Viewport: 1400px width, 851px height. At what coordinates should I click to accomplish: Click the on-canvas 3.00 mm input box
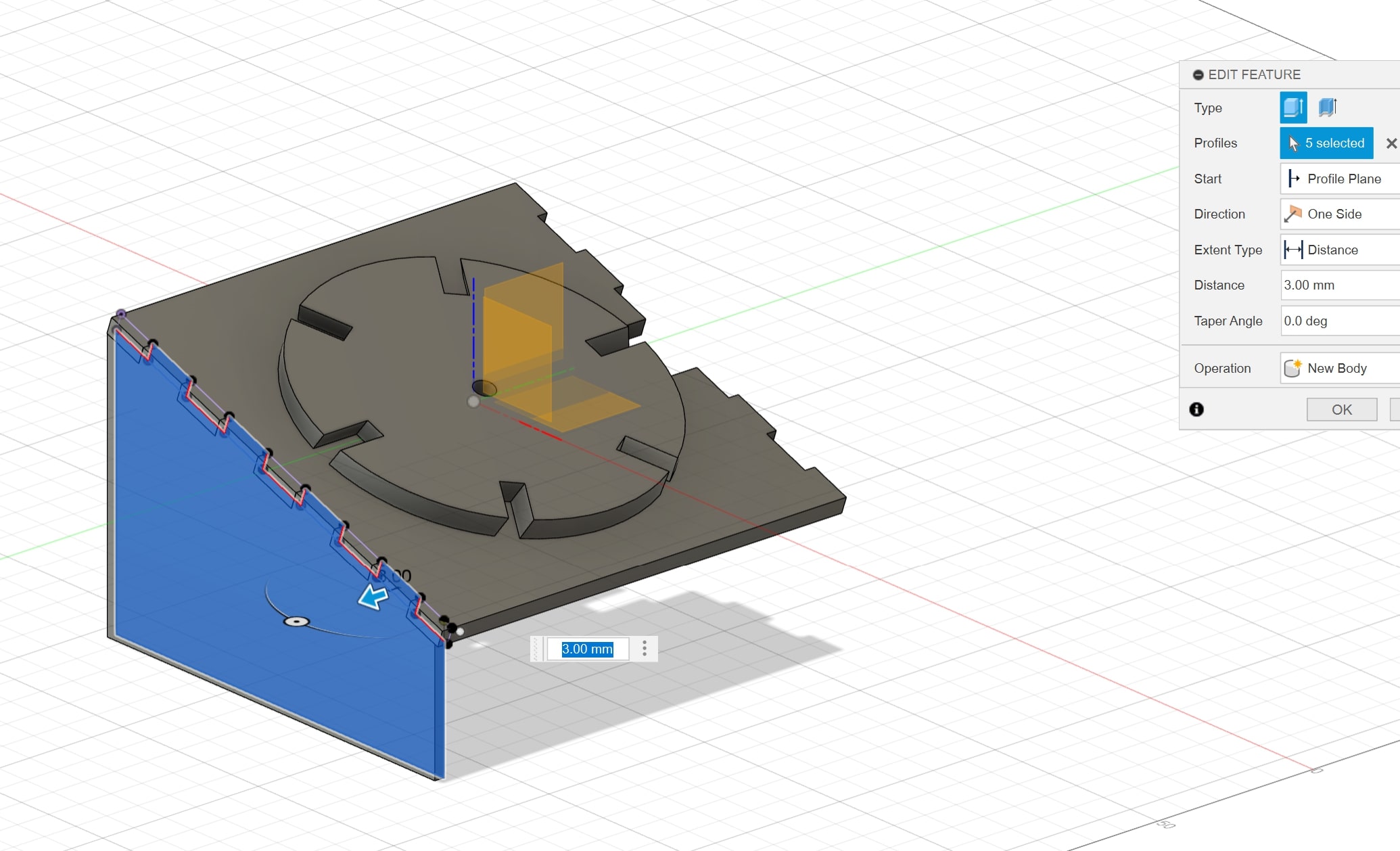pyautogui.click(x=587, y=649)
